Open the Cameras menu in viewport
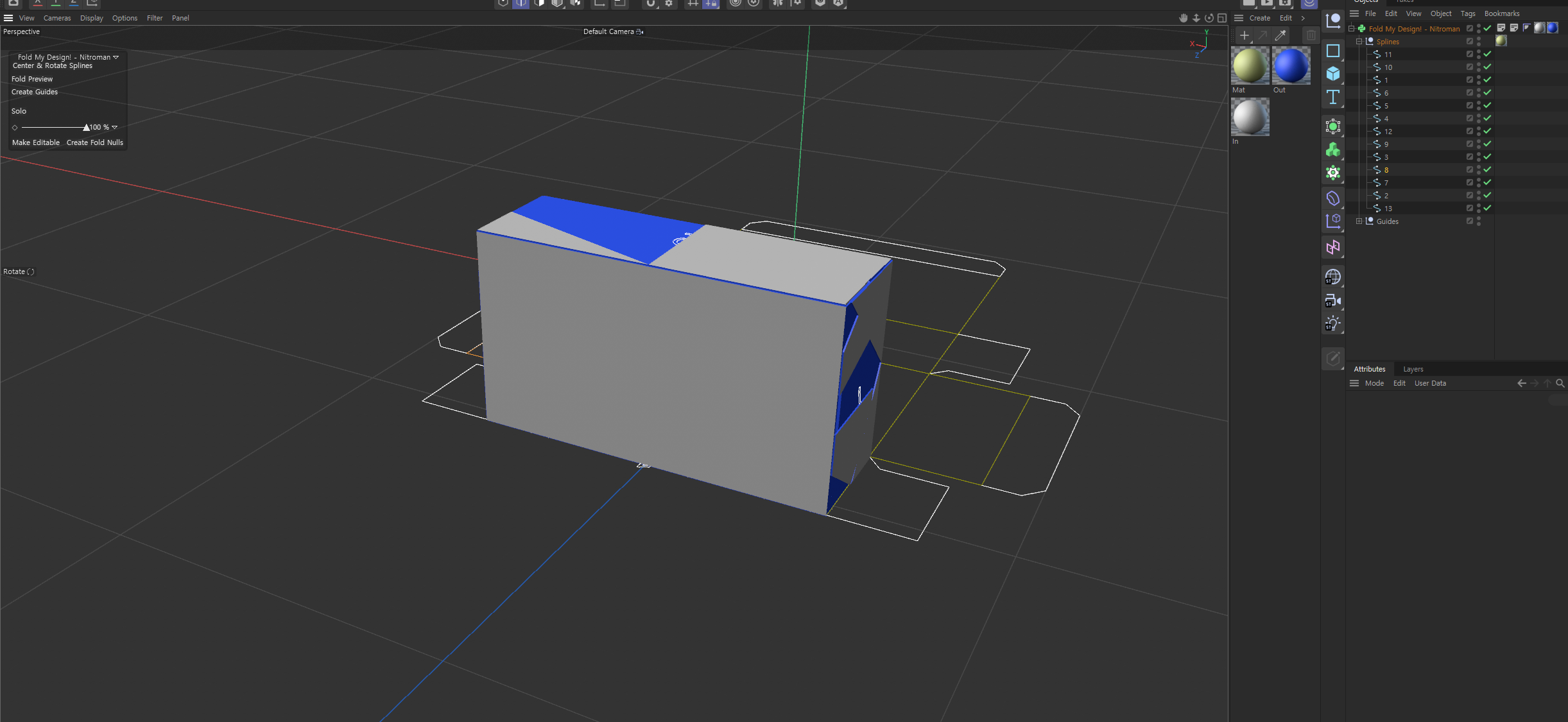This screenshot has height=722, width=1568. (x=57, y=18)
